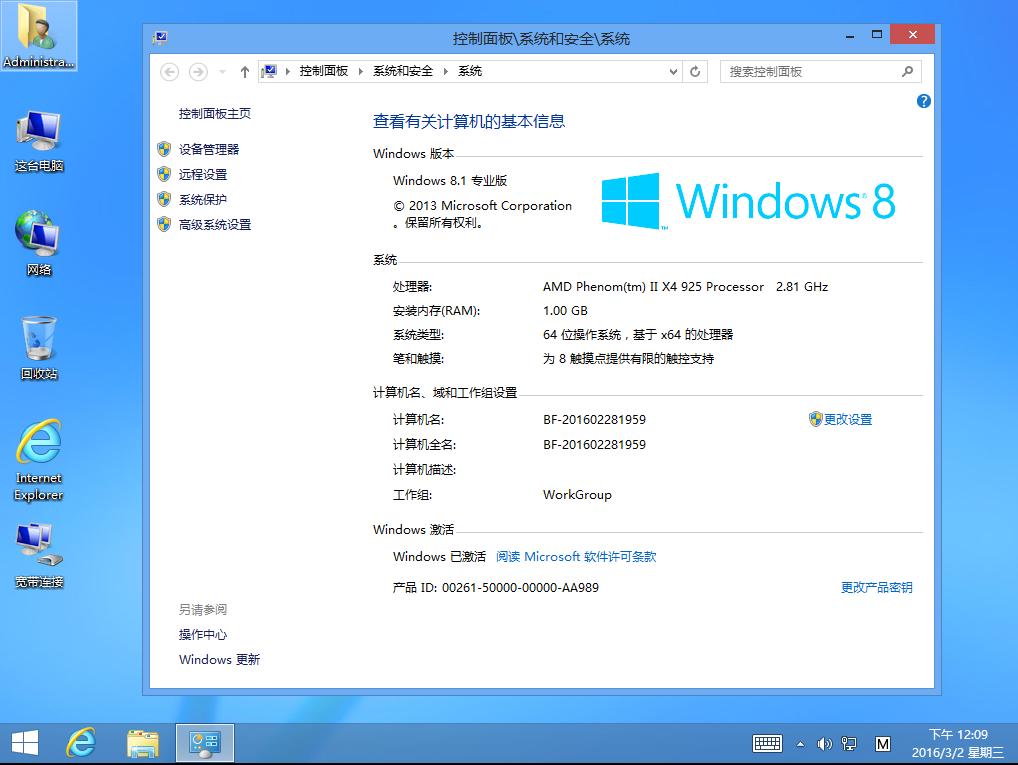
Task: Show hidden tray icons
Action: (x=801, y=744)
